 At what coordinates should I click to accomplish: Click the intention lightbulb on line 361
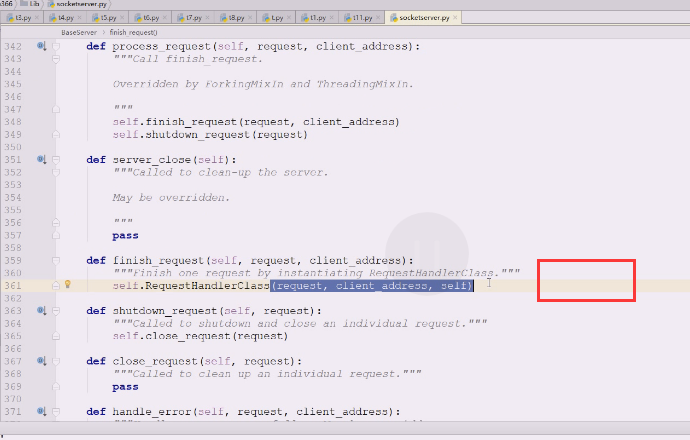point(68,284)
